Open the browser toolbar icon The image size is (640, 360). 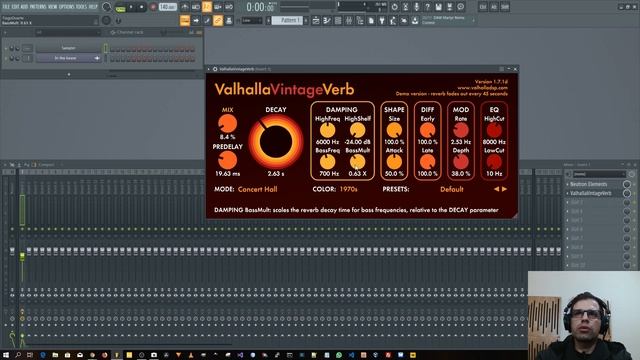[360, 20]
